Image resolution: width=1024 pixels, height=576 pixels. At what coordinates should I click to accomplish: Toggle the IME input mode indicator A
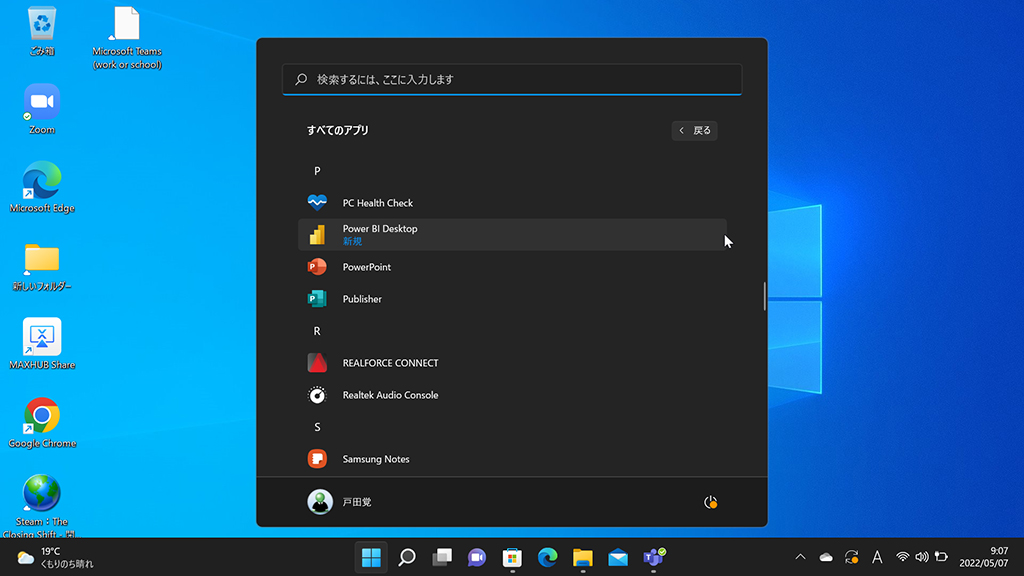(877, 557)
